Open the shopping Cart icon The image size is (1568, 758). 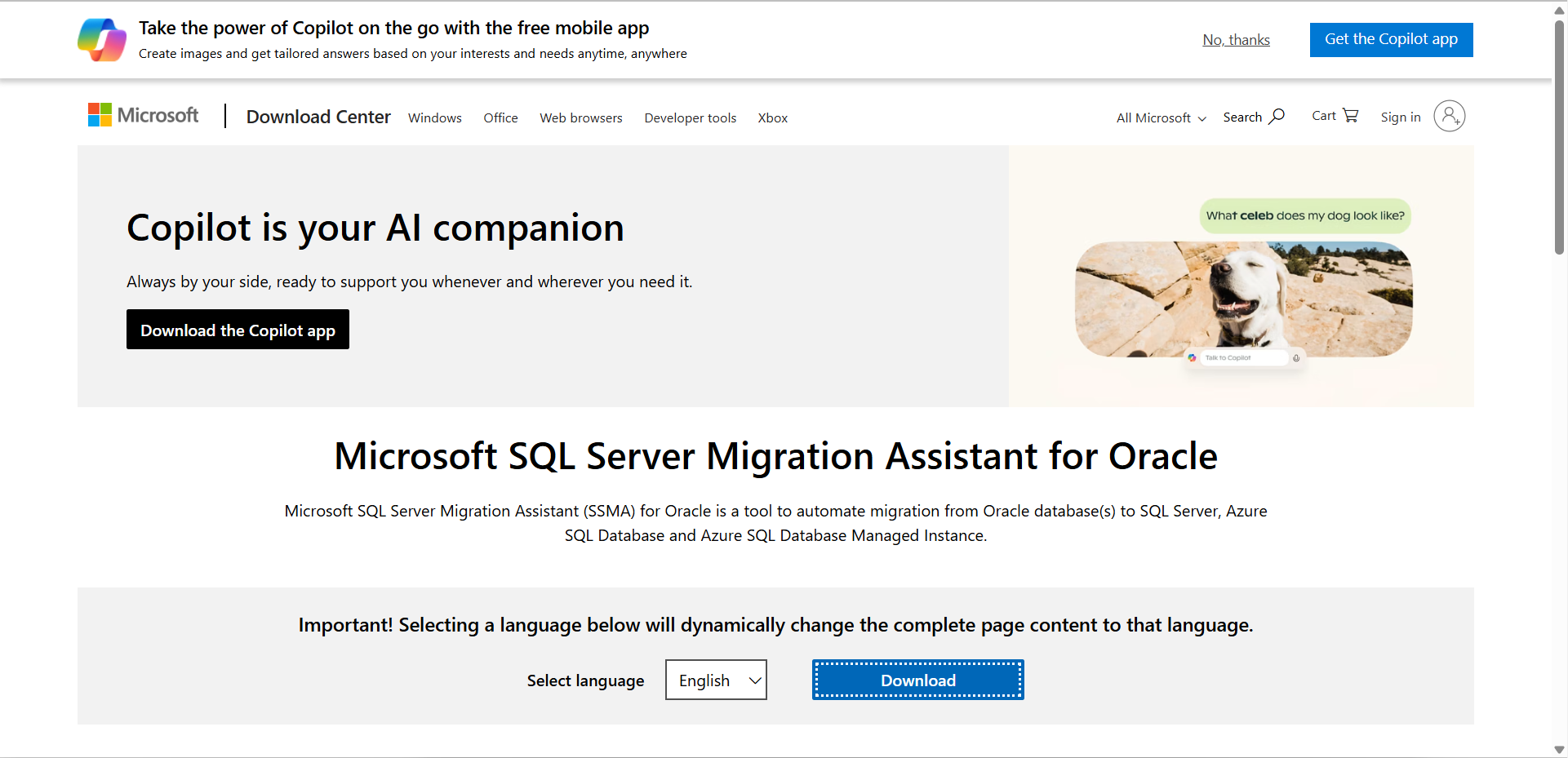coord(1351,115)
